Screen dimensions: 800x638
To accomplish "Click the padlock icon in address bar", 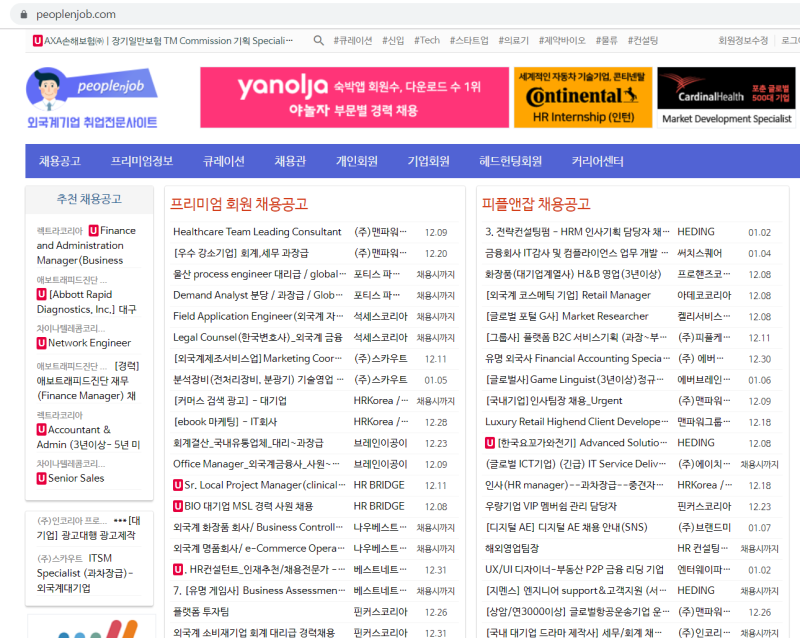I will point(23,14).
